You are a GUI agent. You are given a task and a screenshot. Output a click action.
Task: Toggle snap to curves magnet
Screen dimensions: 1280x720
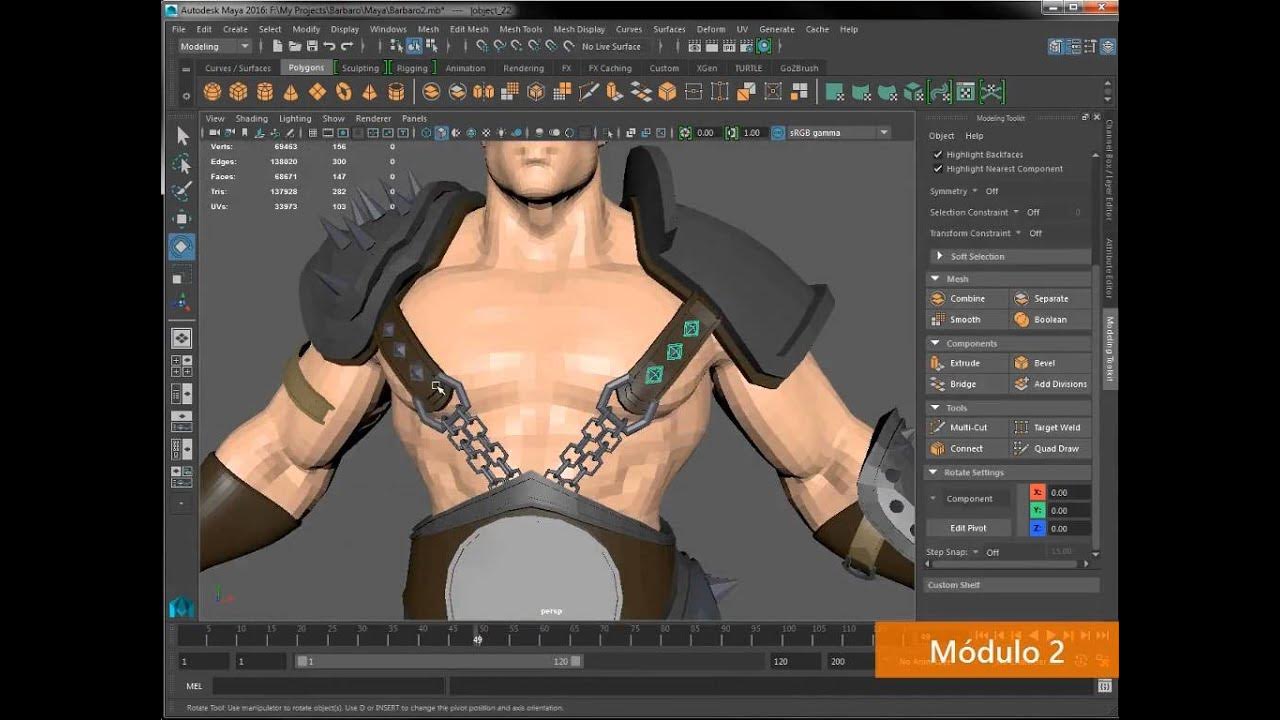[x=499, y=46]
